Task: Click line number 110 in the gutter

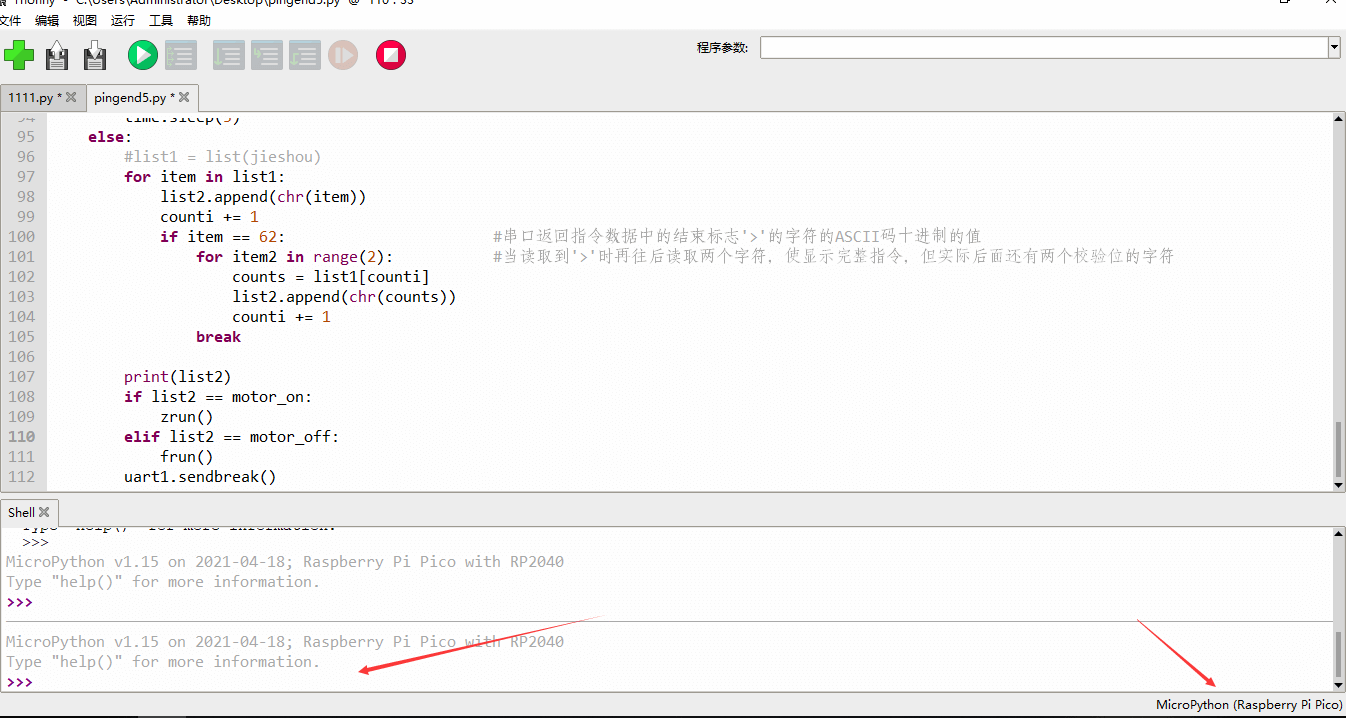Action: pyautogui.click(x=21, y=436)
